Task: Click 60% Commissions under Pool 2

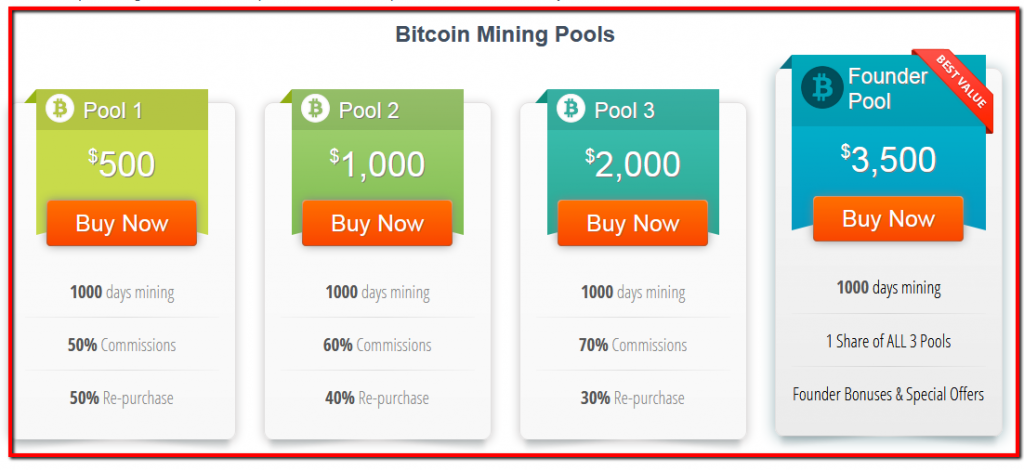Action: pos(377,345)
